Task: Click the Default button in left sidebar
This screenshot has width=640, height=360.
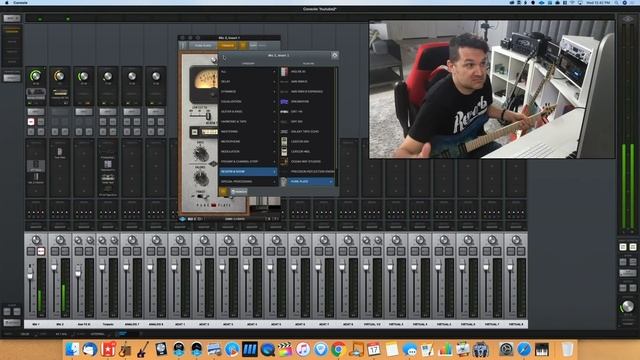Action: tap(11, 78)
